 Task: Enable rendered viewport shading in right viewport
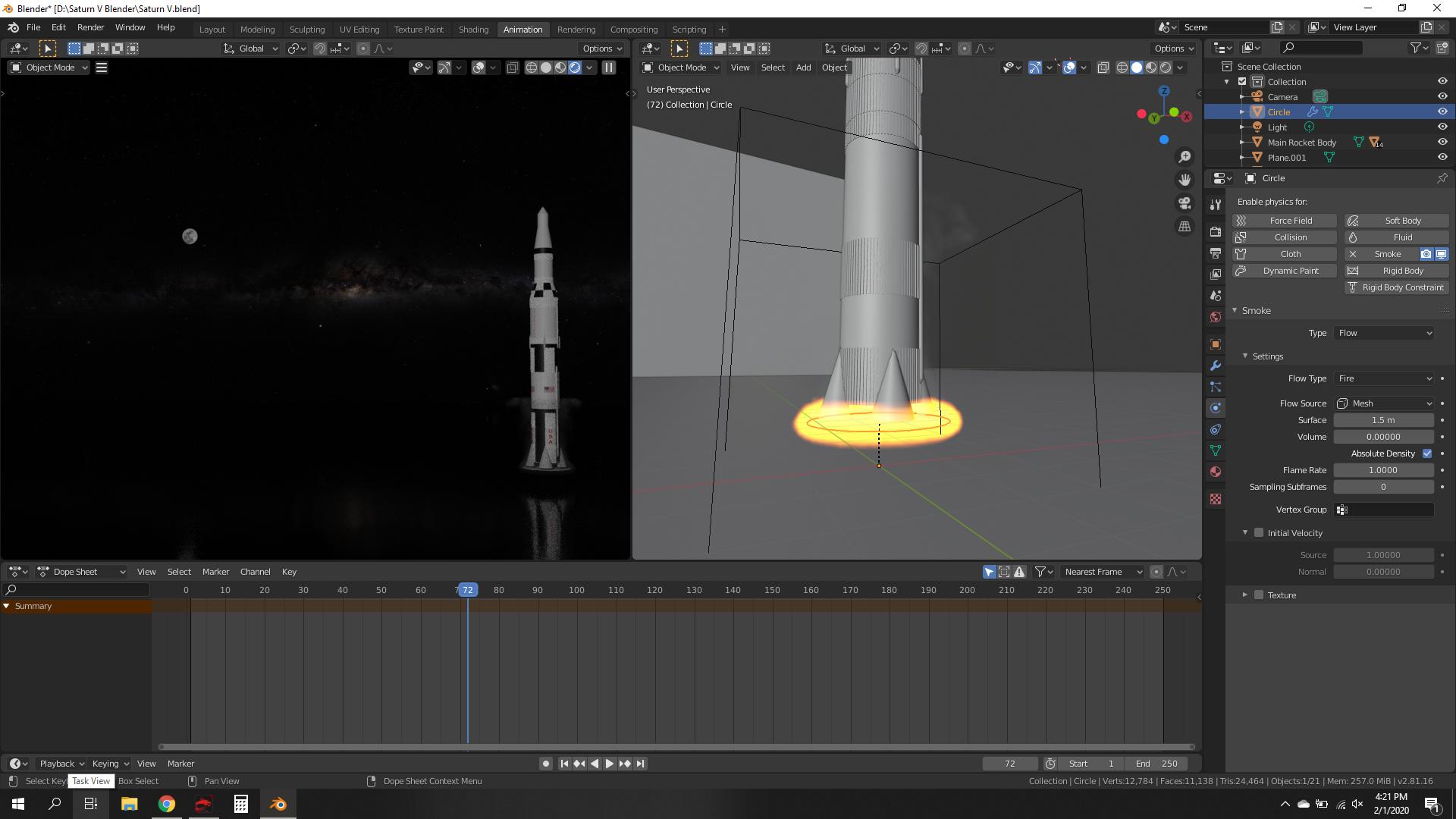coord(1166,67)
